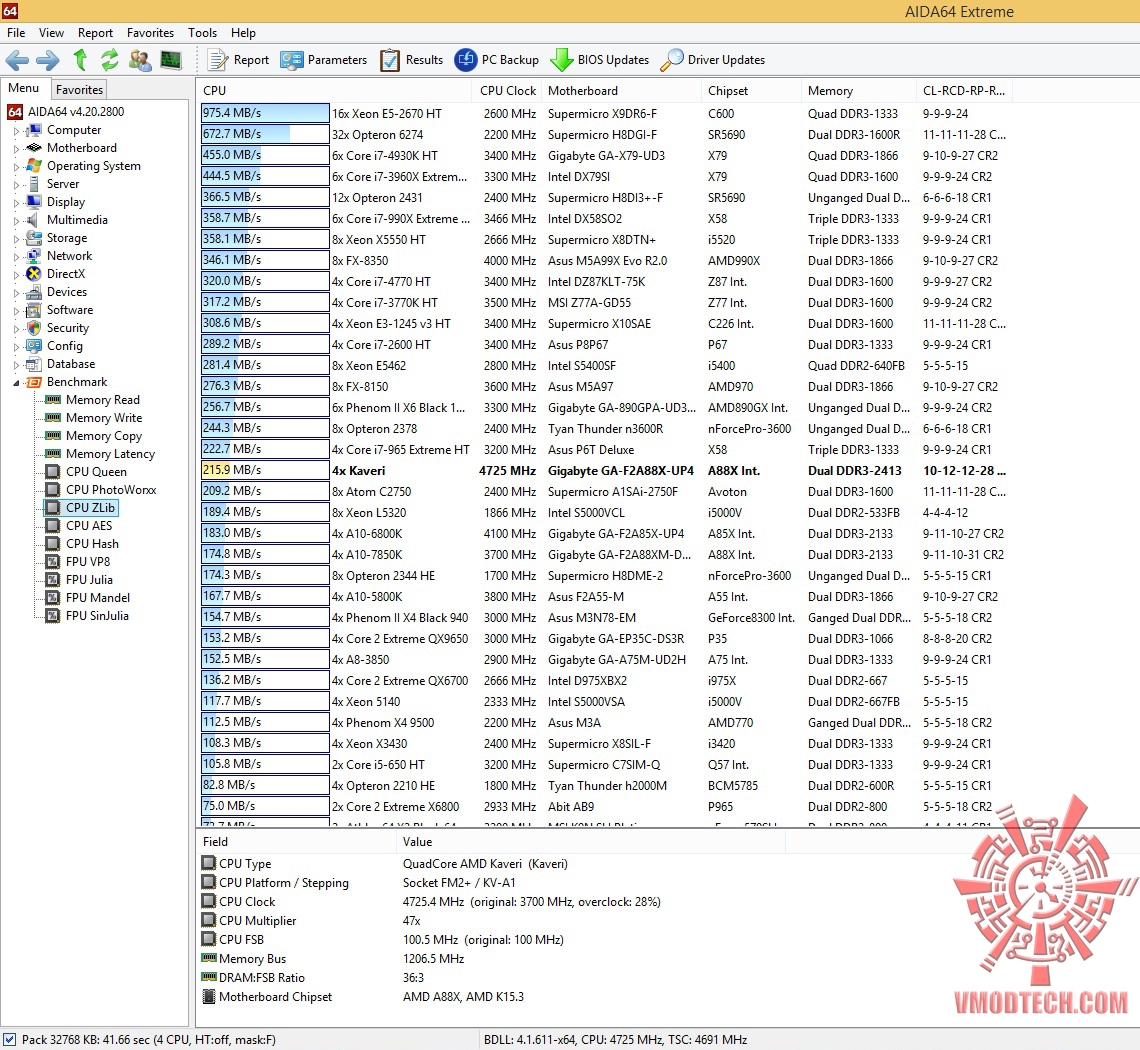
Task: Select CPU Hash benchmark icon
Action: click(x=52, y=543)
